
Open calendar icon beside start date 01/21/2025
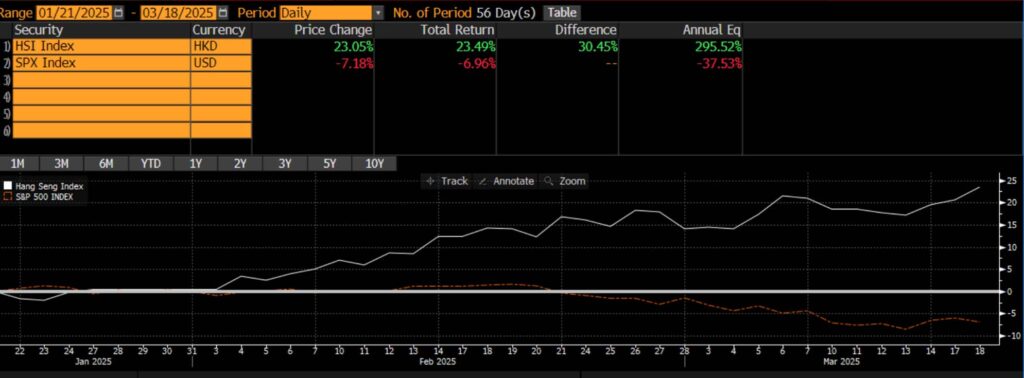118,12
